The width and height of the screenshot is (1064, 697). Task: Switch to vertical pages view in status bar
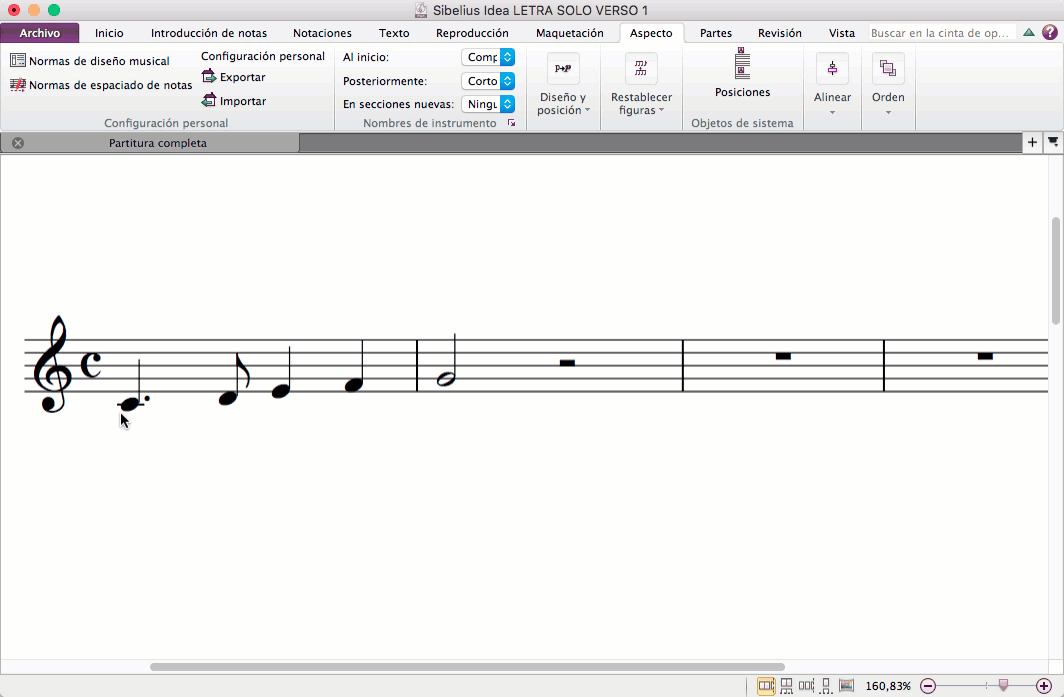tap(786, 686)
